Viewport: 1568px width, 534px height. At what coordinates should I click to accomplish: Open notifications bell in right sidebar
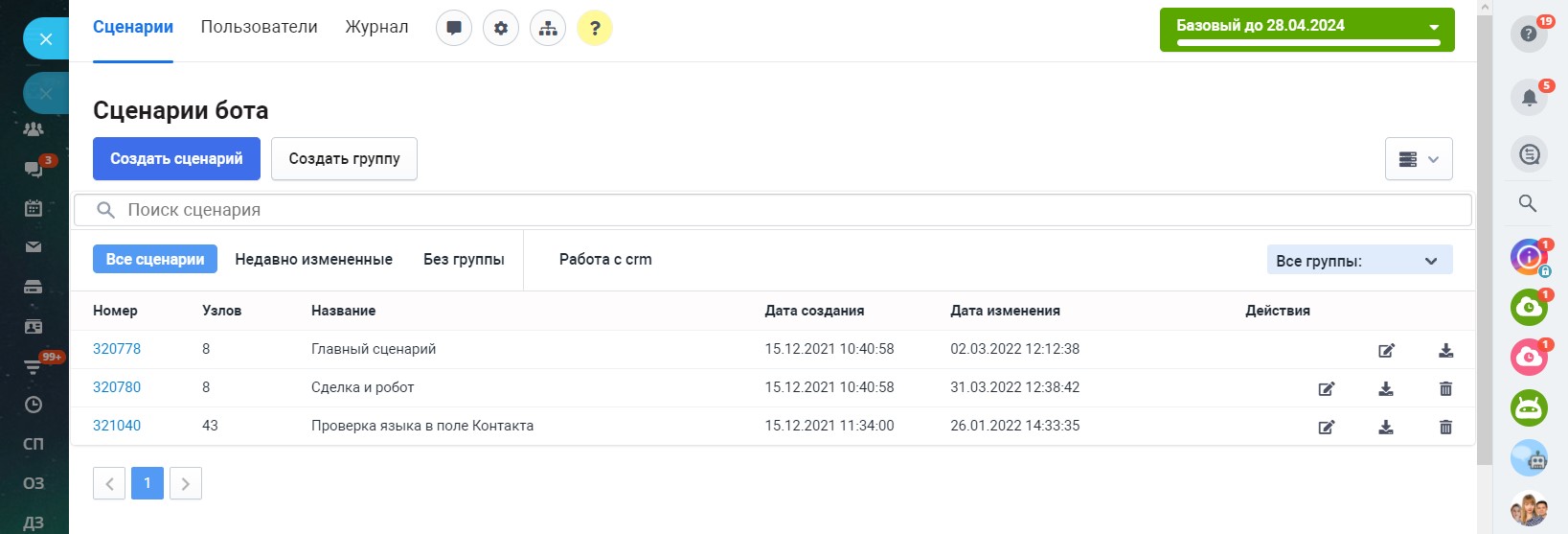(x=1529, y=97)
